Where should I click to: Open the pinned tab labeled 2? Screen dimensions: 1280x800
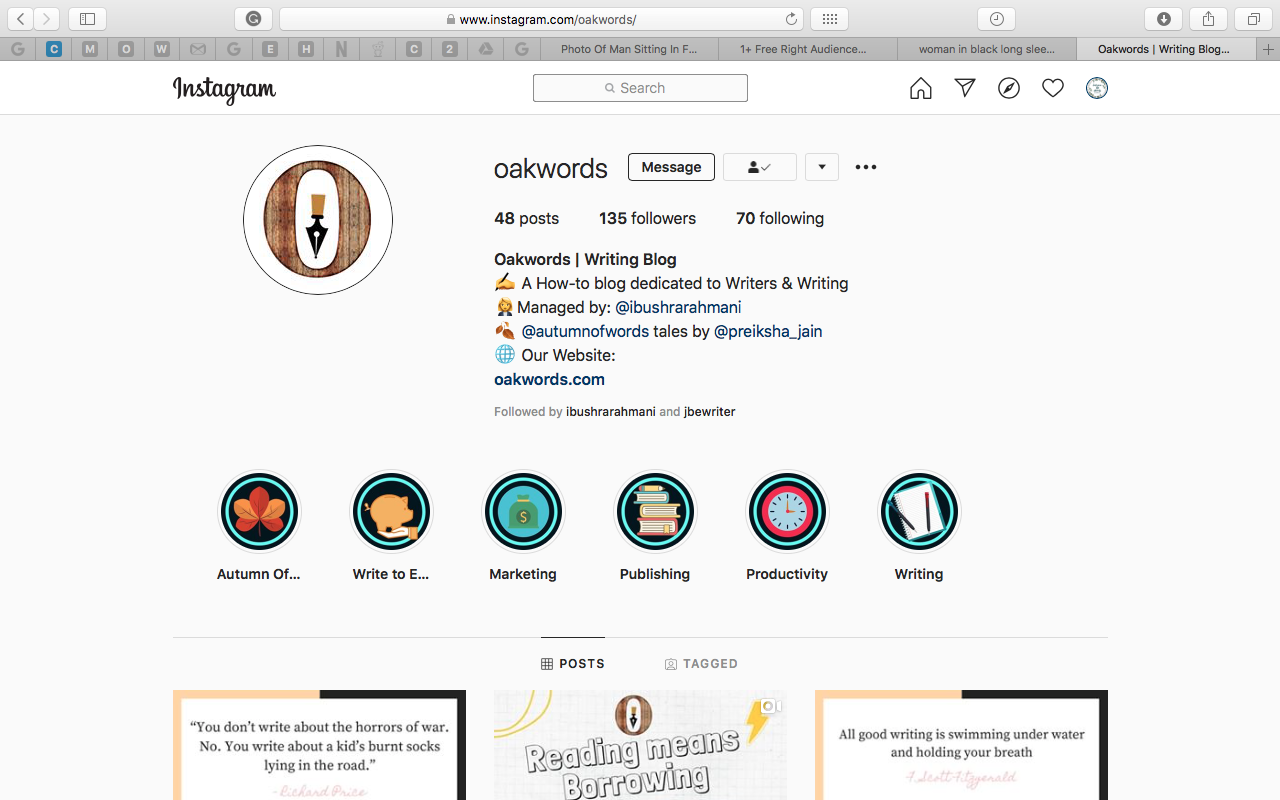coord(450,49)
